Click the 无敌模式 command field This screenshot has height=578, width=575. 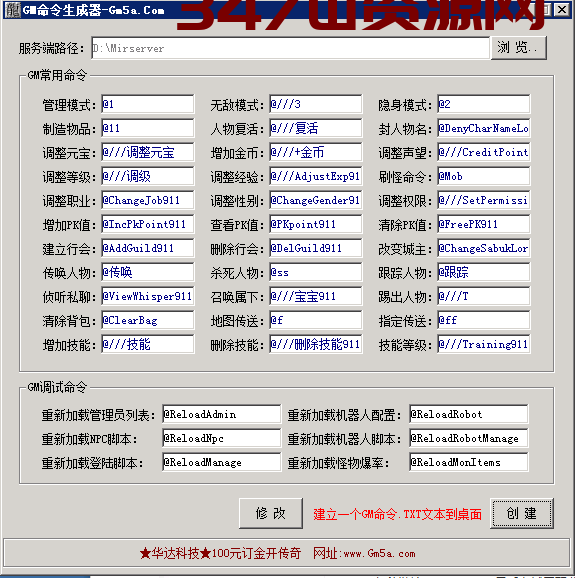[x=316, y=104]
